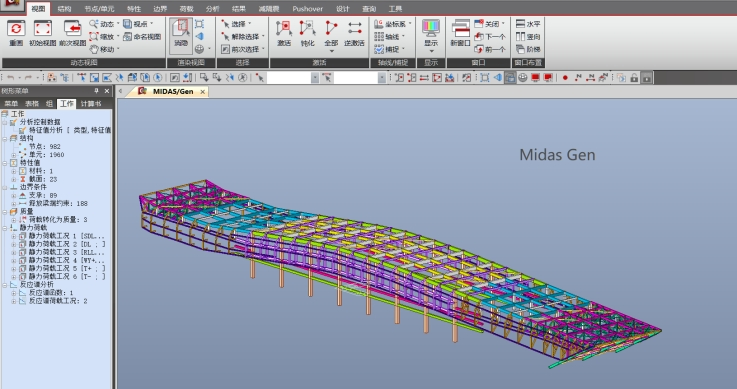Click 竖向 vertical window layout icon
The width and height of the screenshot is (737, 389).
(x=520, y=36)
